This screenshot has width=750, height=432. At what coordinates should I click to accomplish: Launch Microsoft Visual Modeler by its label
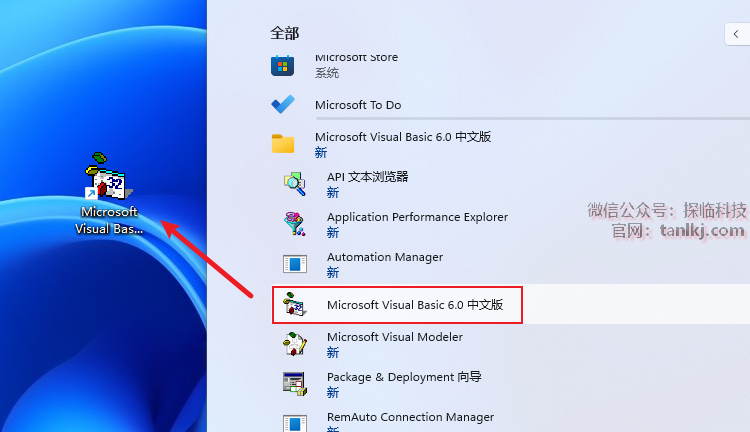tap(395, 337)
